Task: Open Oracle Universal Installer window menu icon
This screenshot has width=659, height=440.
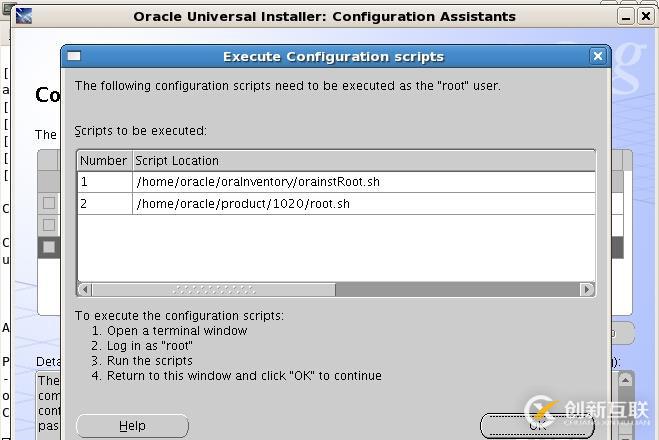Action: (x=24, y=16)
